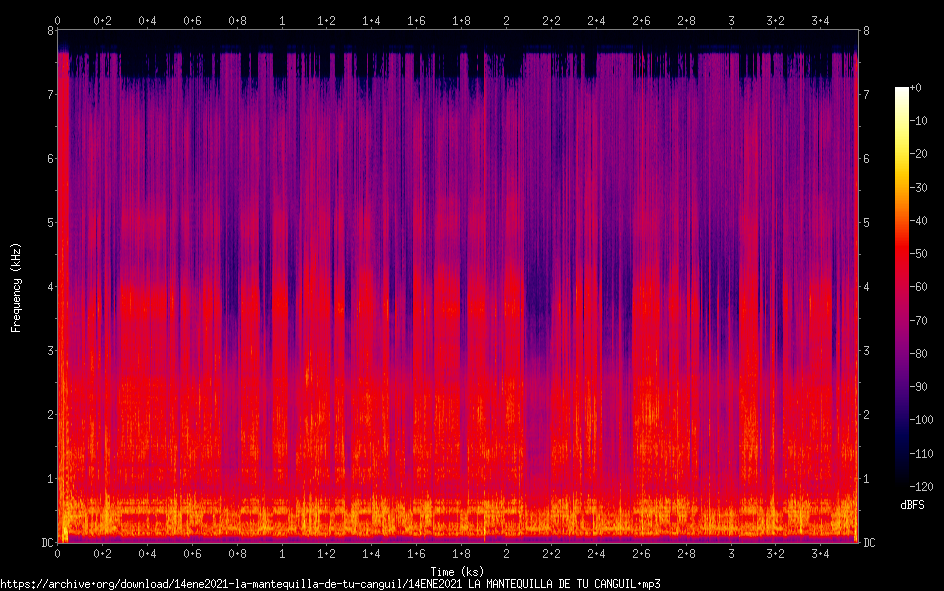Click the 'dBFS' legend label
The width and height of the screenshot is (944, 591).
pyautogui.click(x=912, y=505)
